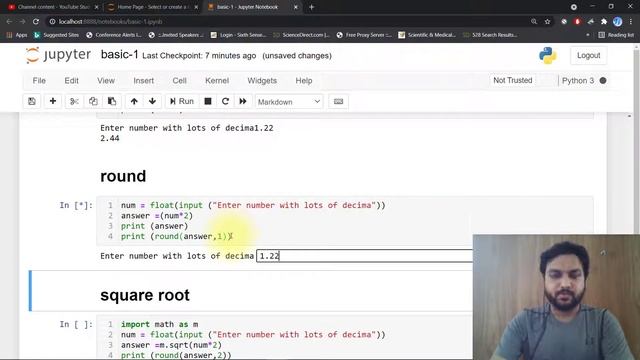Go forward in browser history
This screenshot has height=360, width=640.
tap(22, 21)
